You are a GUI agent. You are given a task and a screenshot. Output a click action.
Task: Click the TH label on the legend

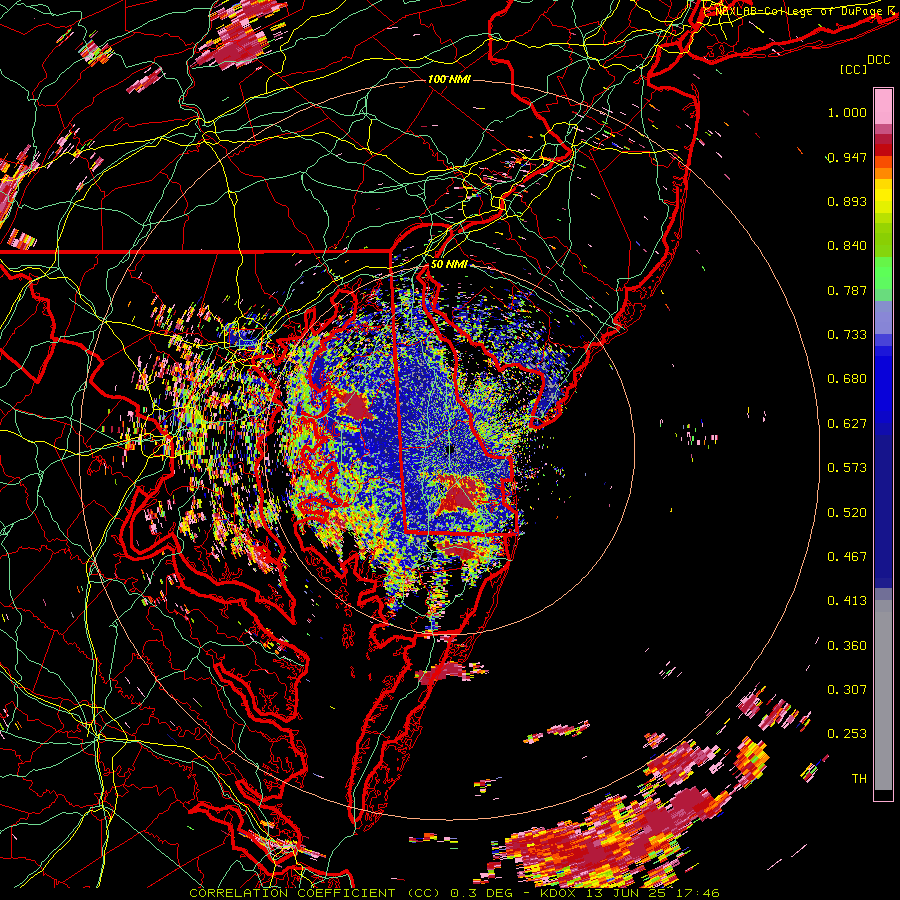pyautogui.click(x=859, y=779)
